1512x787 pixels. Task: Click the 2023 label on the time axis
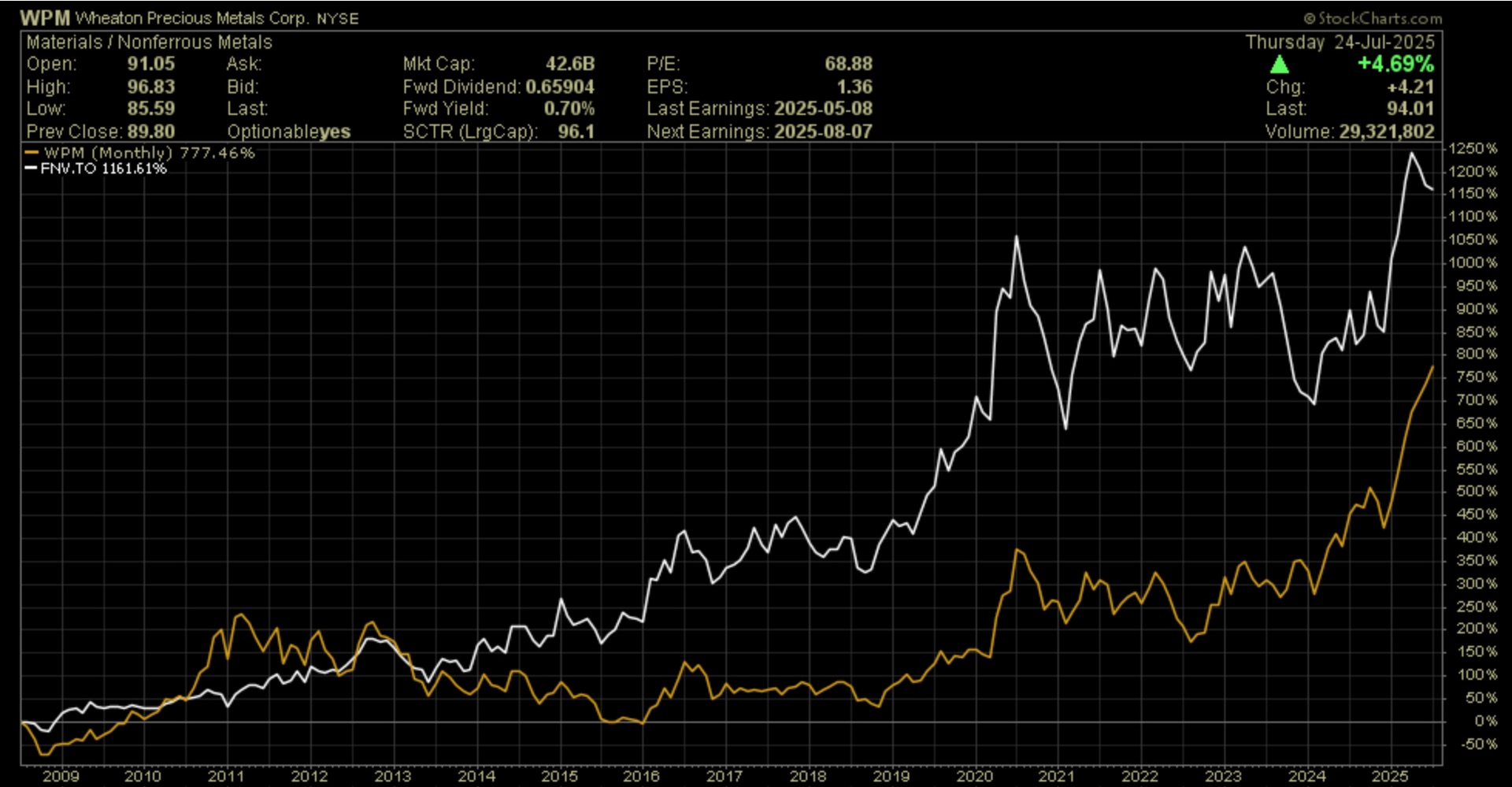tap(1224, 776)
